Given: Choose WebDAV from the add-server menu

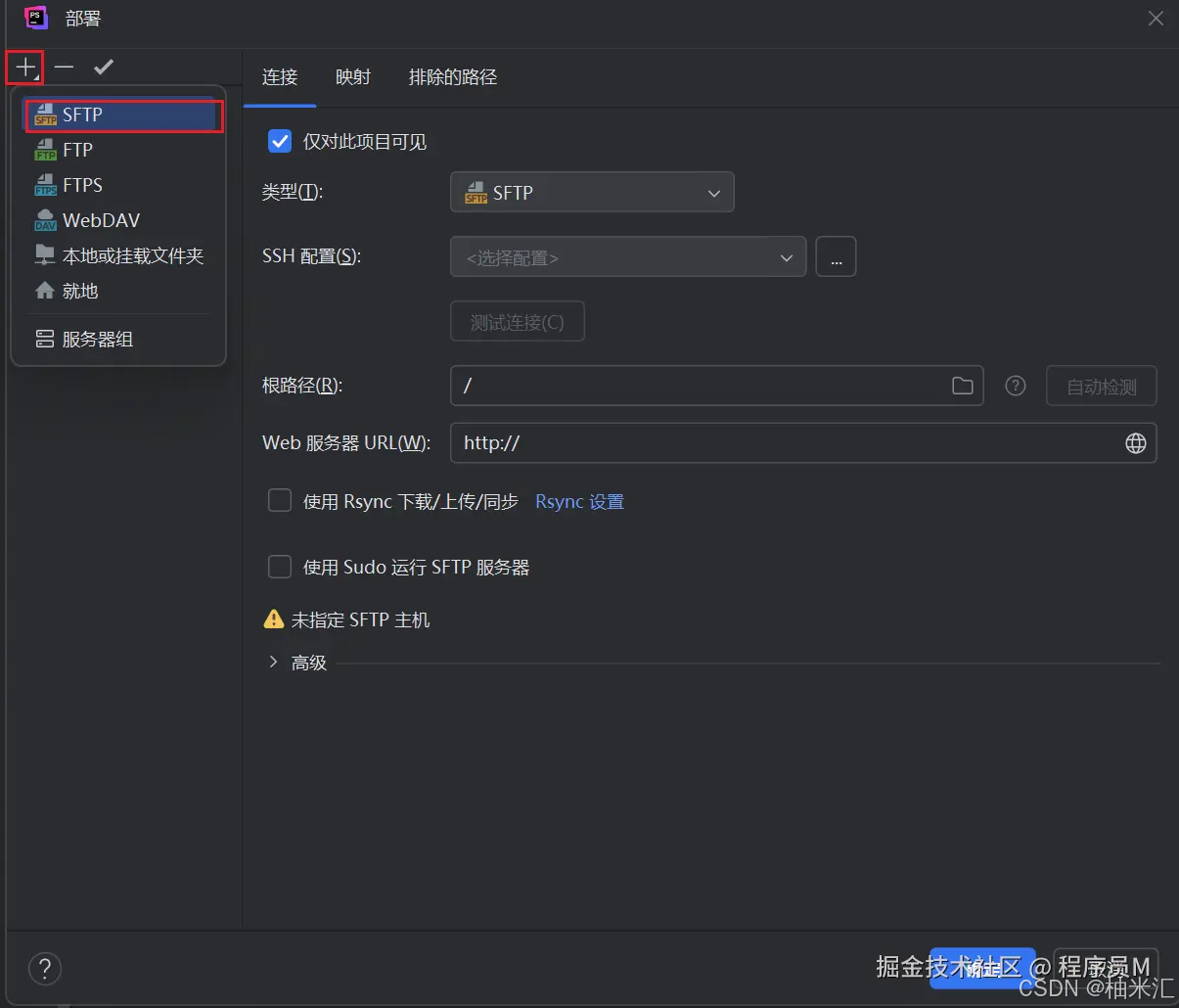Looking at the screenshot, I should tap(117, 220).
